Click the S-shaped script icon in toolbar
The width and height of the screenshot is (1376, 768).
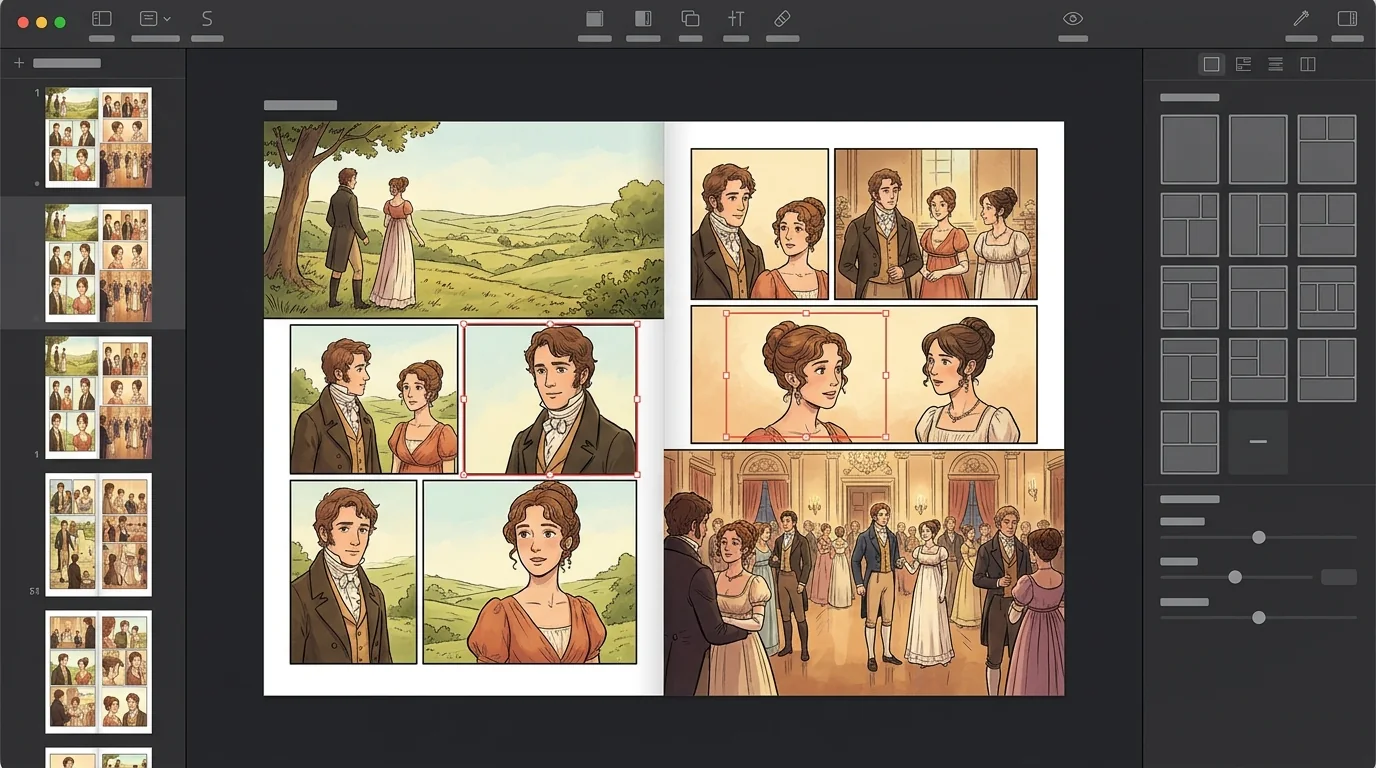(x=207, y=18)
